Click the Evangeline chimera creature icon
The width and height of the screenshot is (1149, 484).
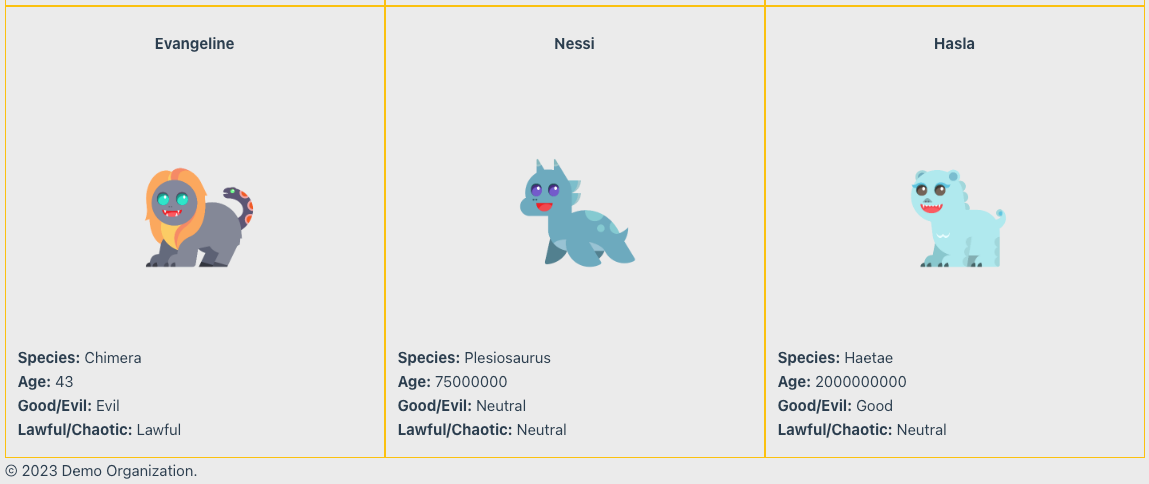[199, 218]
